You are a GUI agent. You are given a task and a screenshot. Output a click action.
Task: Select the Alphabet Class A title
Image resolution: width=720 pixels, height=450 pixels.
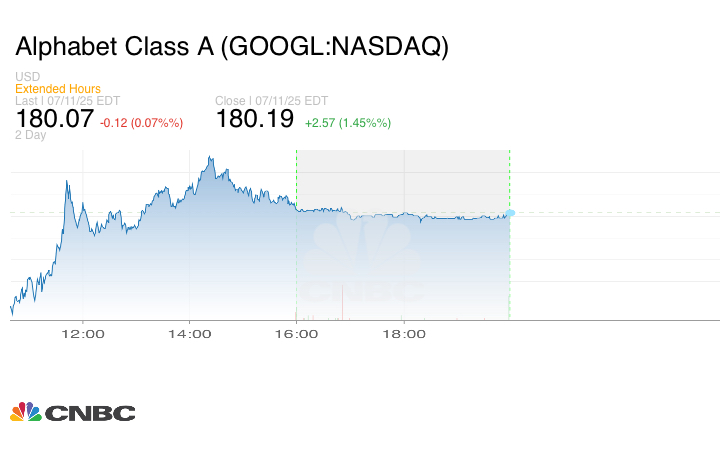click(231, 46)
